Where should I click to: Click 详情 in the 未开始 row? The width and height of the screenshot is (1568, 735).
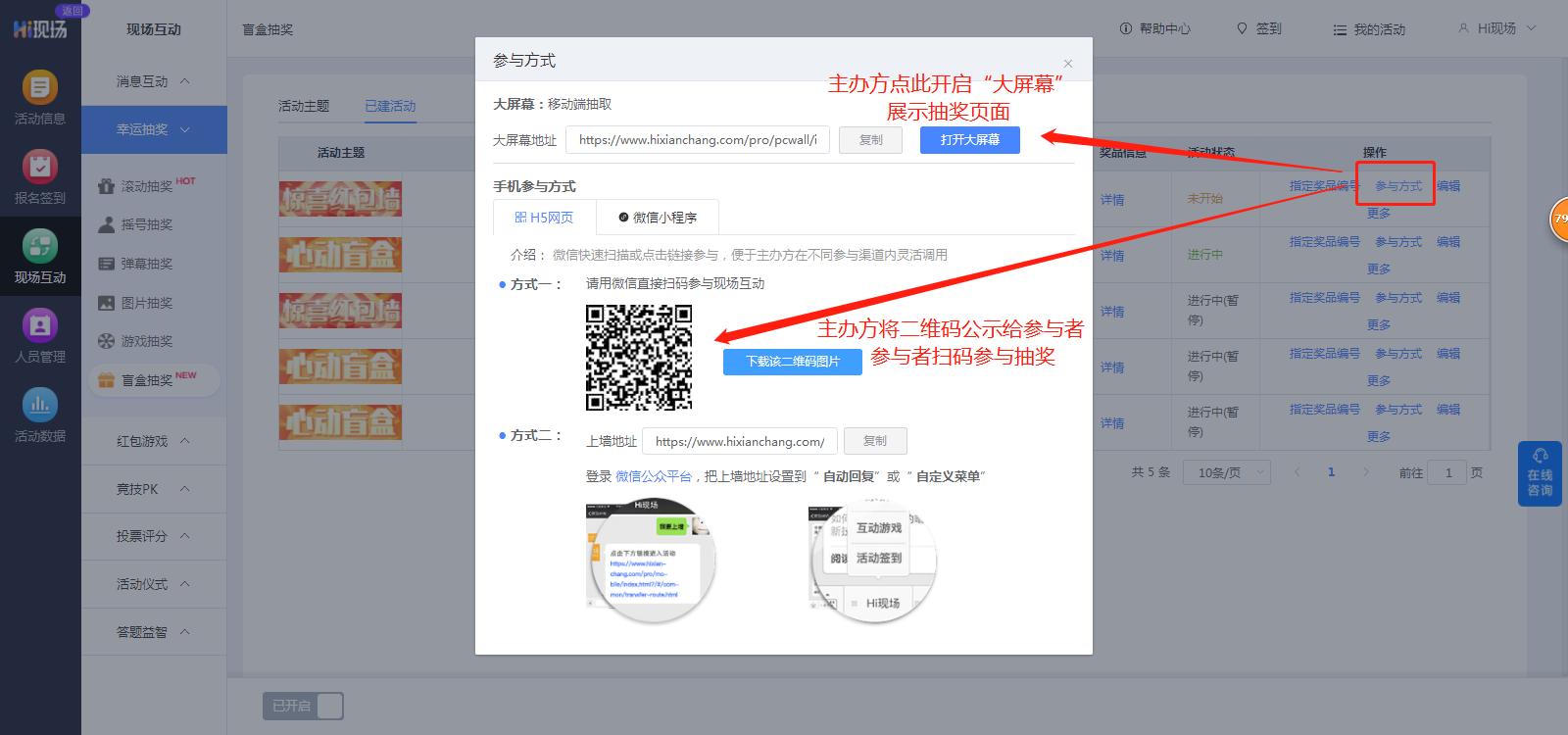tap(1112, 200)
